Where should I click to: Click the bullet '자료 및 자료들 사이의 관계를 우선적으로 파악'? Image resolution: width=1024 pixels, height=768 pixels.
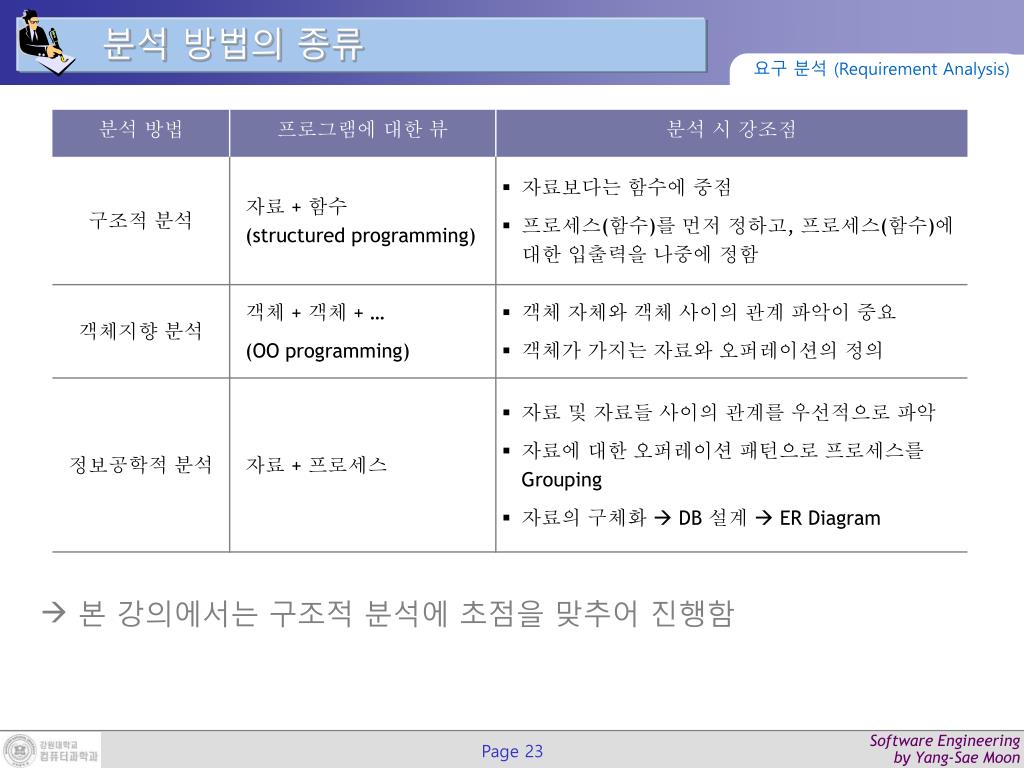(719, 412)
